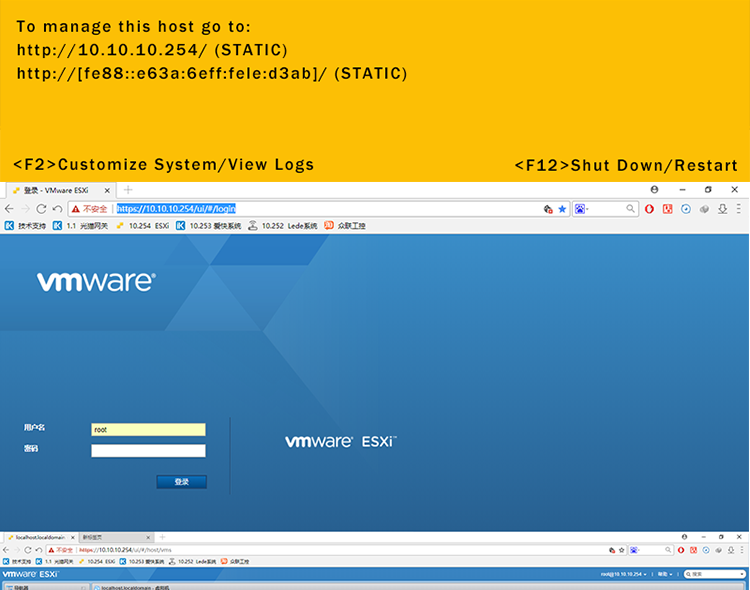Open 10.253 爱快系统 bookmark in lower browser

(142, 562)
